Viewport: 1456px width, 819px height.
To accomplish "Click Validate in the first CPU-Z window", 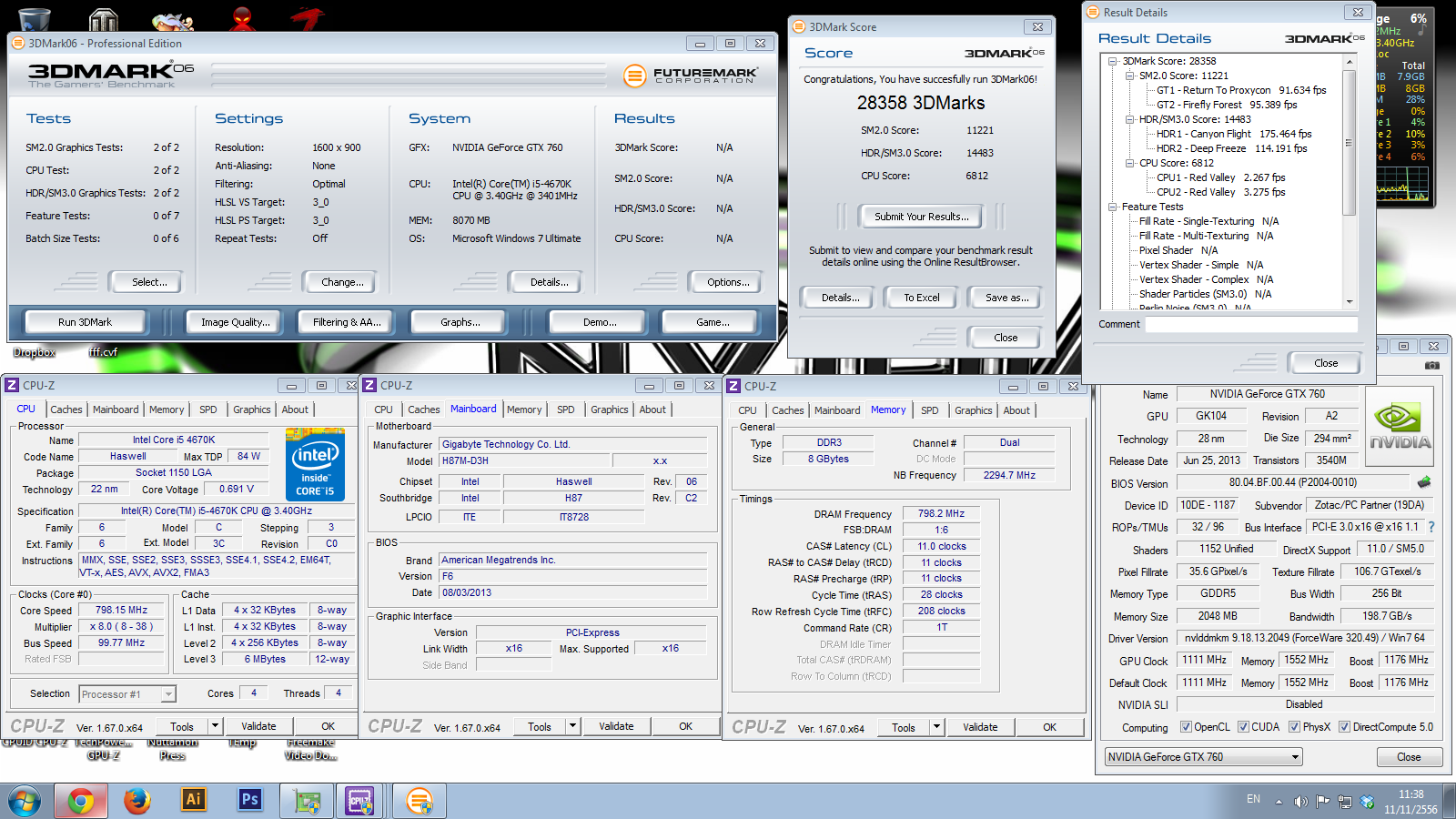I will click(x=258, y=726).
